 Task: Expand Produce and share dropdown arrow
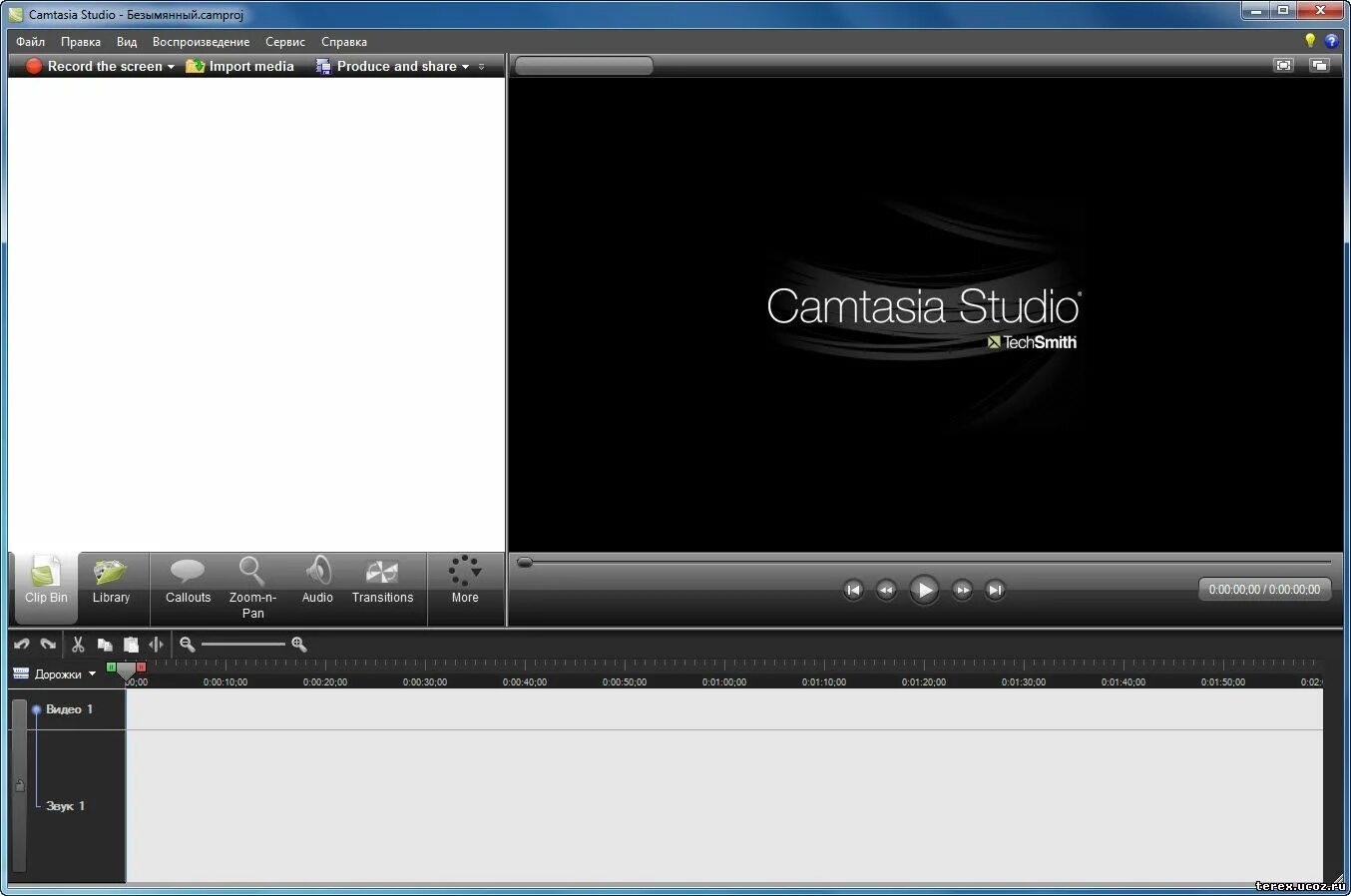click(x=465, y=67)
